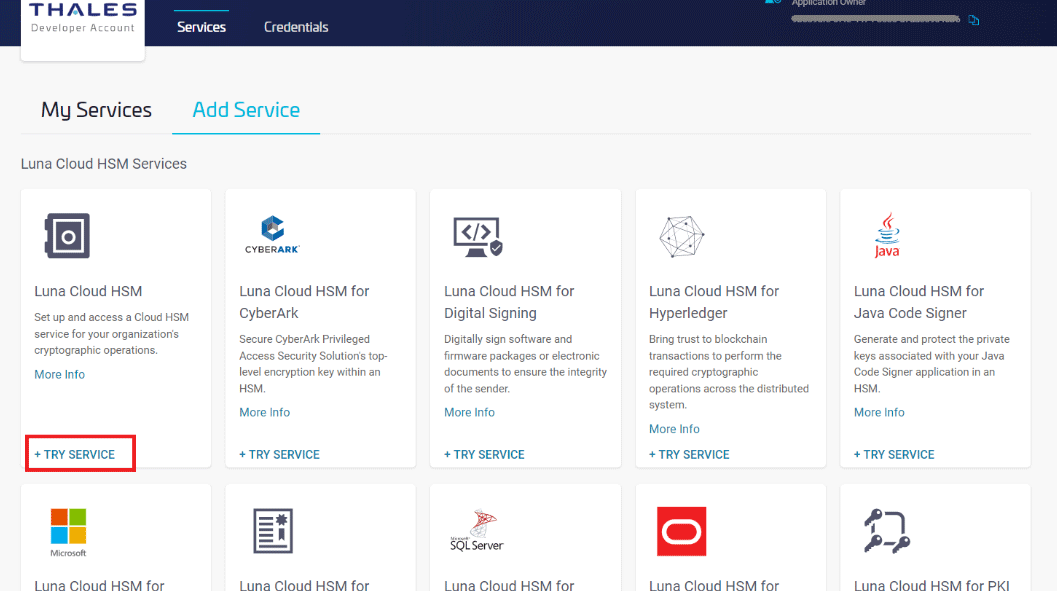Click the Java logo icon

[x=886, y=236]
